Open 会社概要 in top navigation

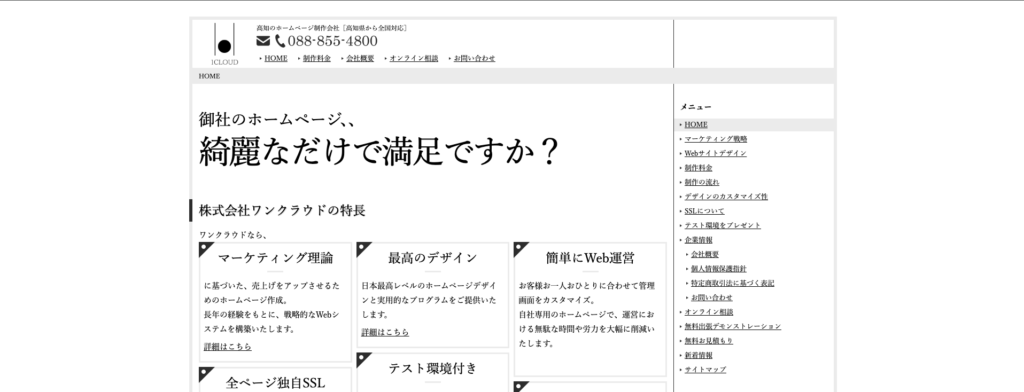pos(360,58)
